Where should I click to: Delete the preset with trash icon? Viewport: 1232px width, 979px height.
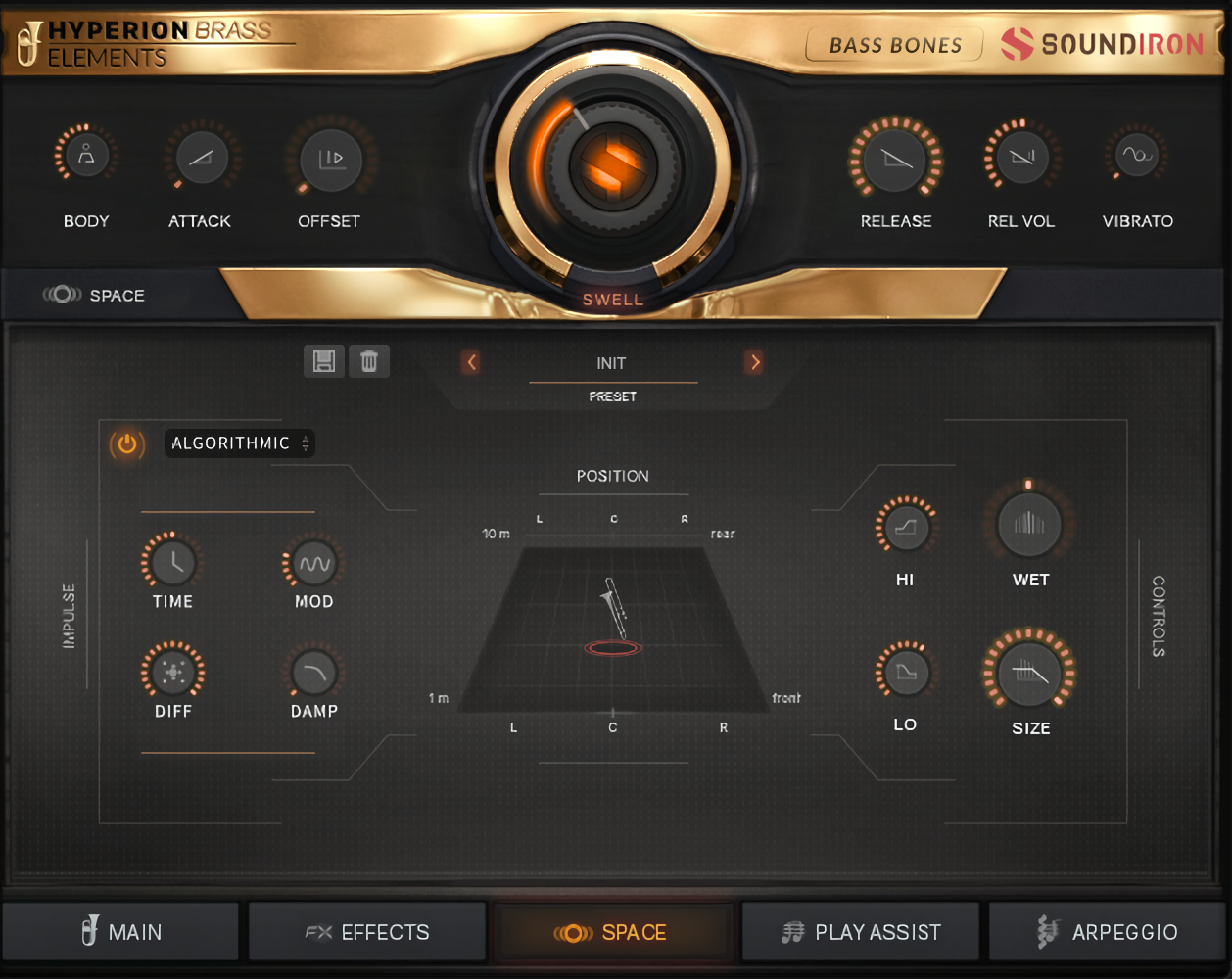(369, 361)
